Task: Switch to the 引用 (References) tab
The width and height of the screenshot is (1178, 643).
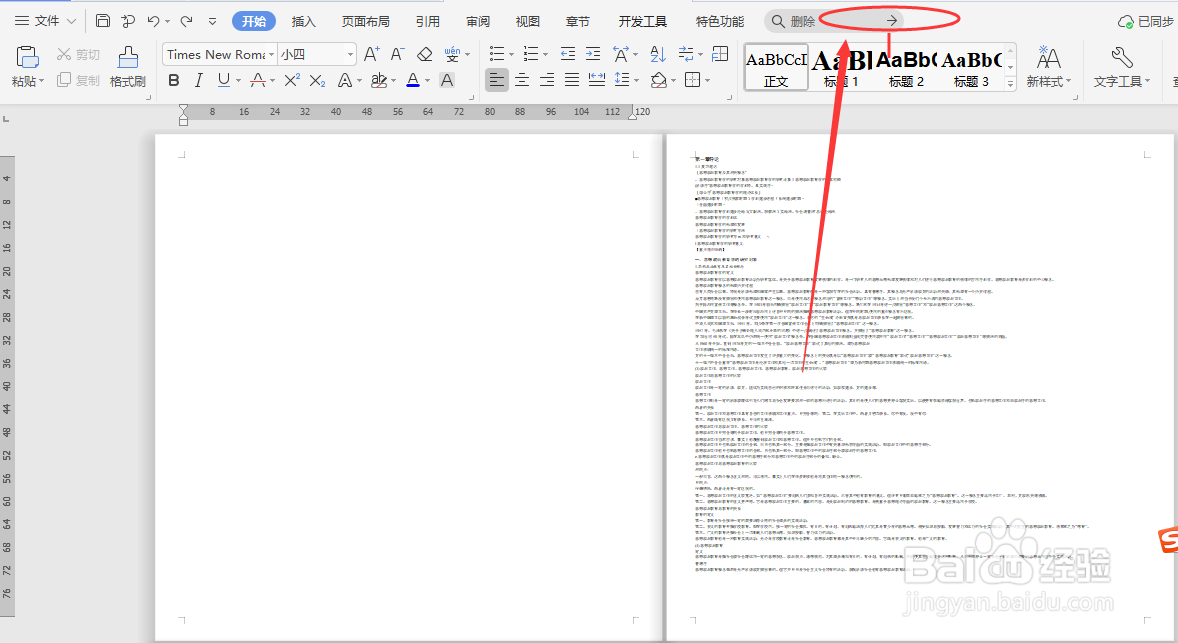Action: [x=428, y=21]
